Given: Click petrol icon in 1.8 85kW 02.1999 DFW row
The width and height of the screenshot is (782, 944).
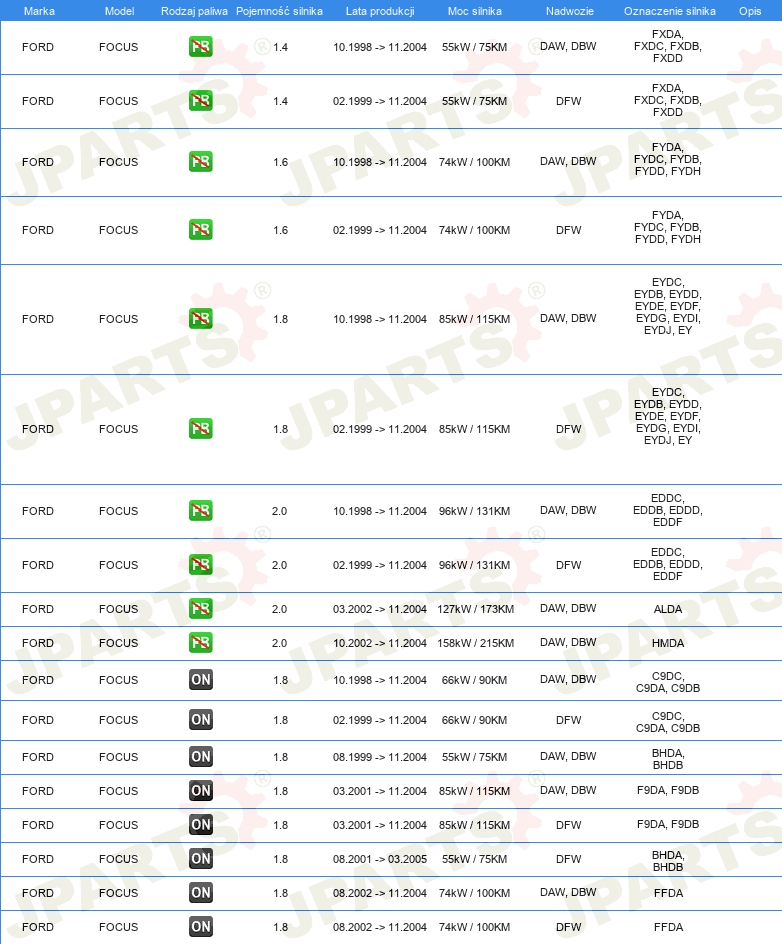Looking at the screenshot, I should [200, 429].
